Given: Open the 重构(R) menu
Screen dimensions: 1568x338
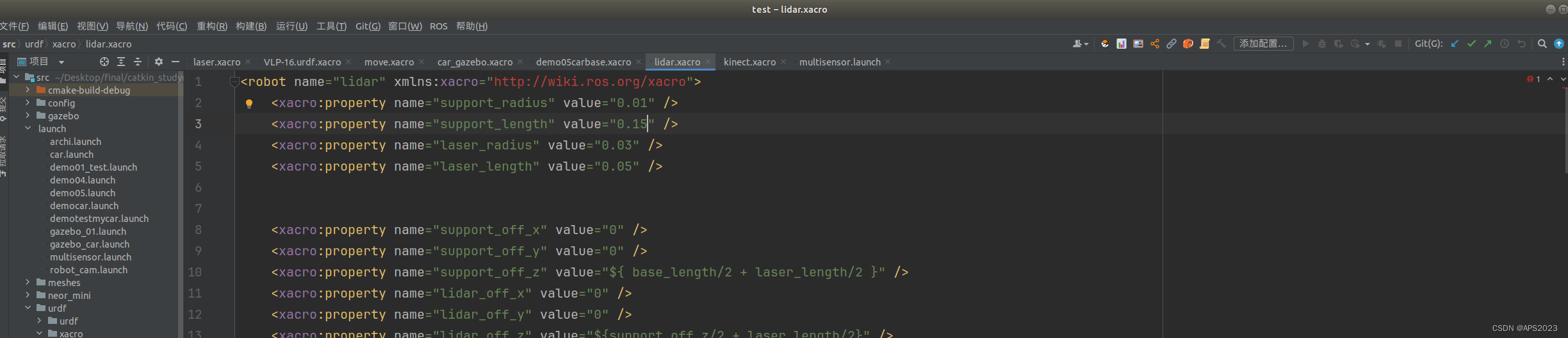Looking at the screenshot, I should (212, 26).
